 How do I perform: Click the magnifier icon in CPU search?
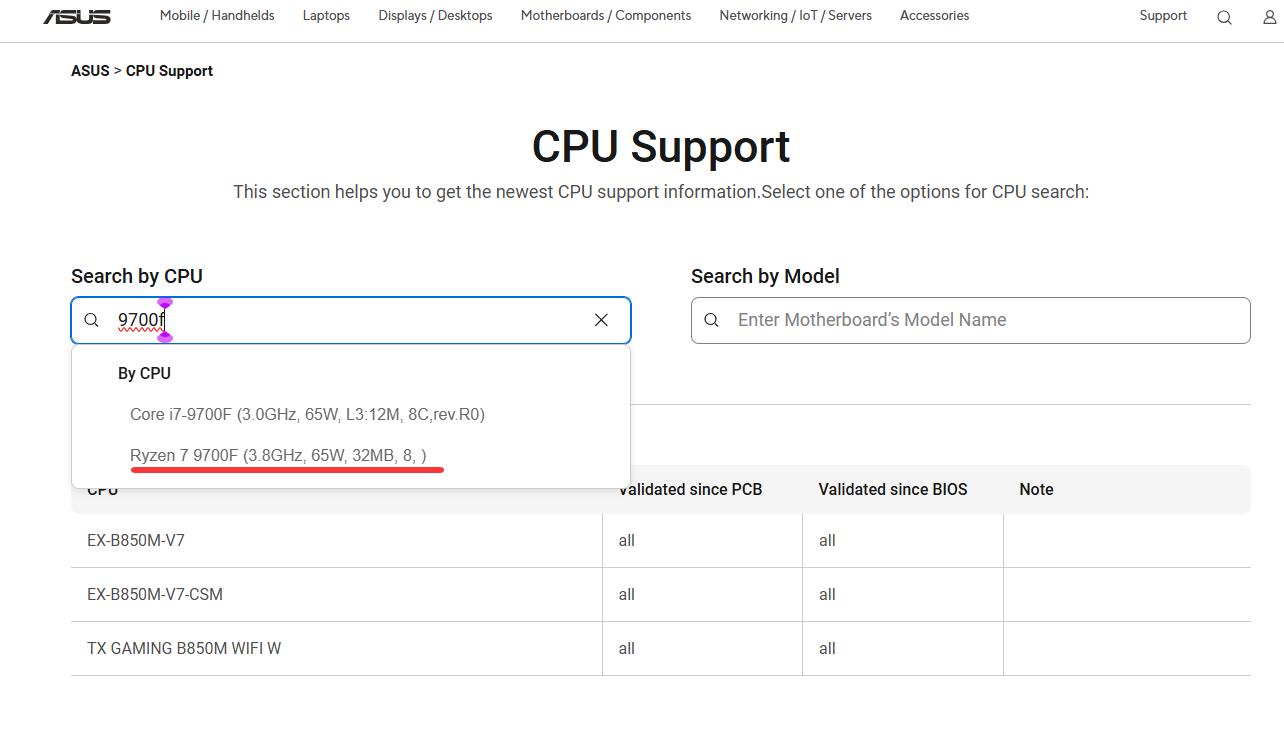[92, 320]
